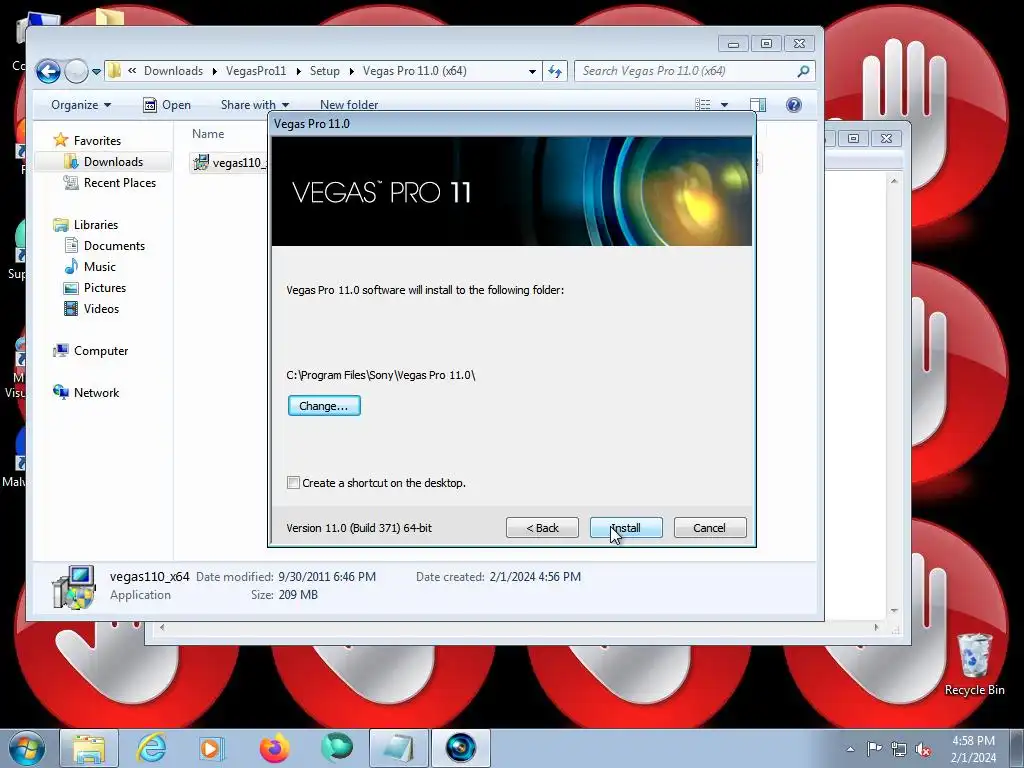Open Music library in navigation pane
The image size is (1024, 768).
click(99, 266)
